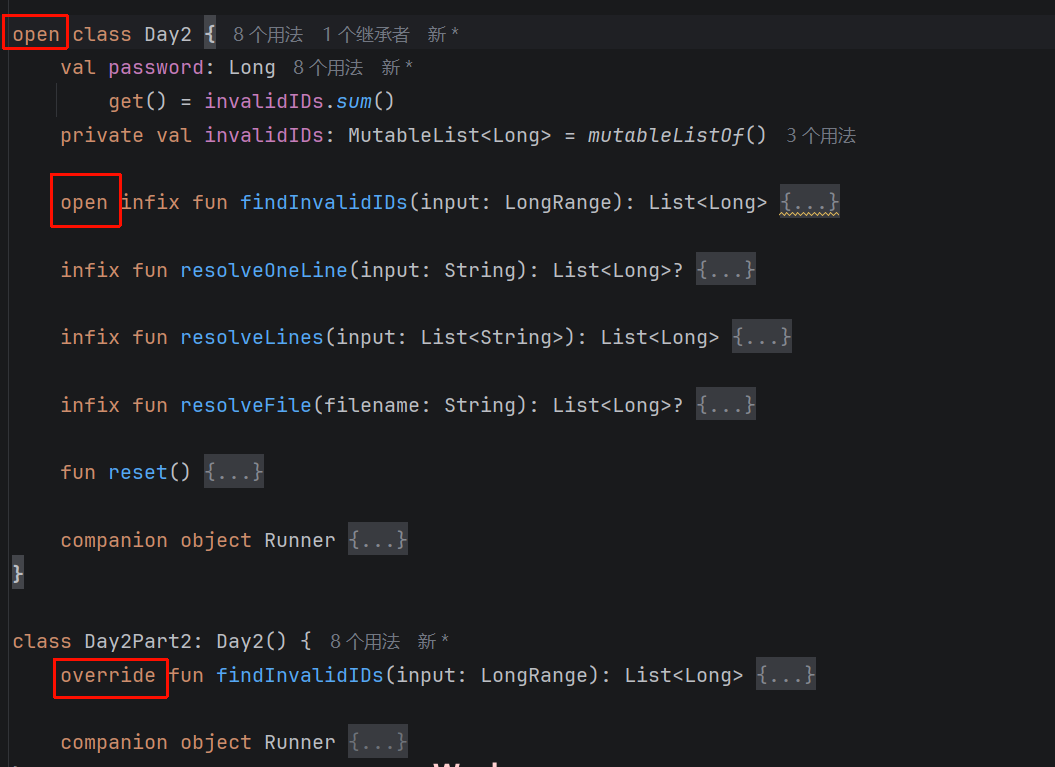Expand folded body of resolveFile function
The width and height of the screenshot is (1055, 767).
(x=725, y=405)
